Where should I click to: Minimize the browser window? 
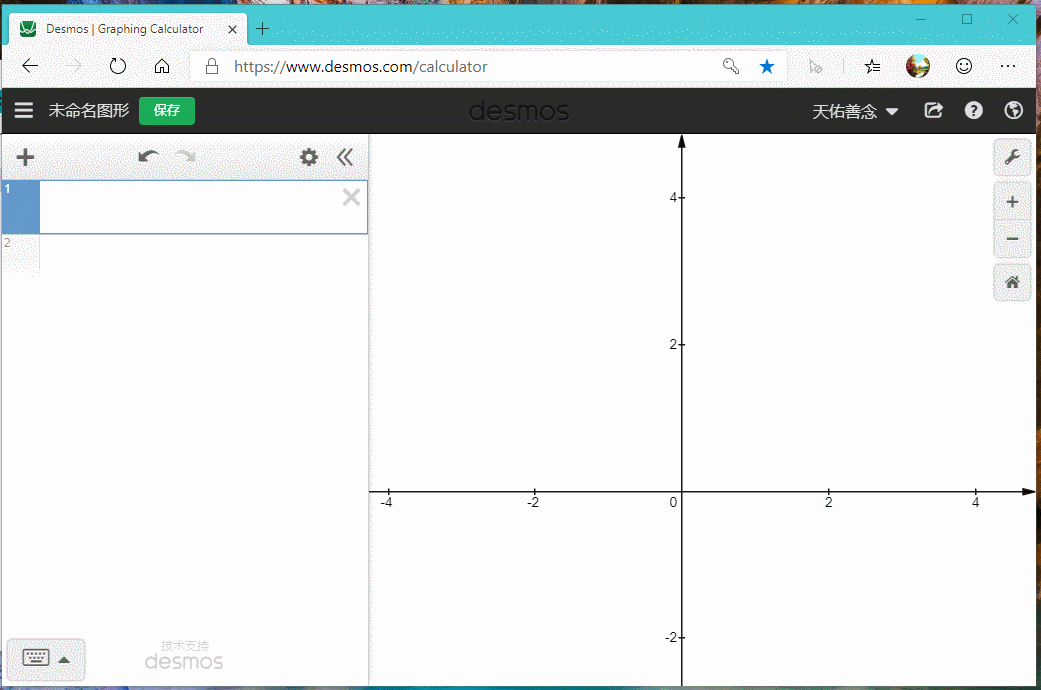coord(921,19)
